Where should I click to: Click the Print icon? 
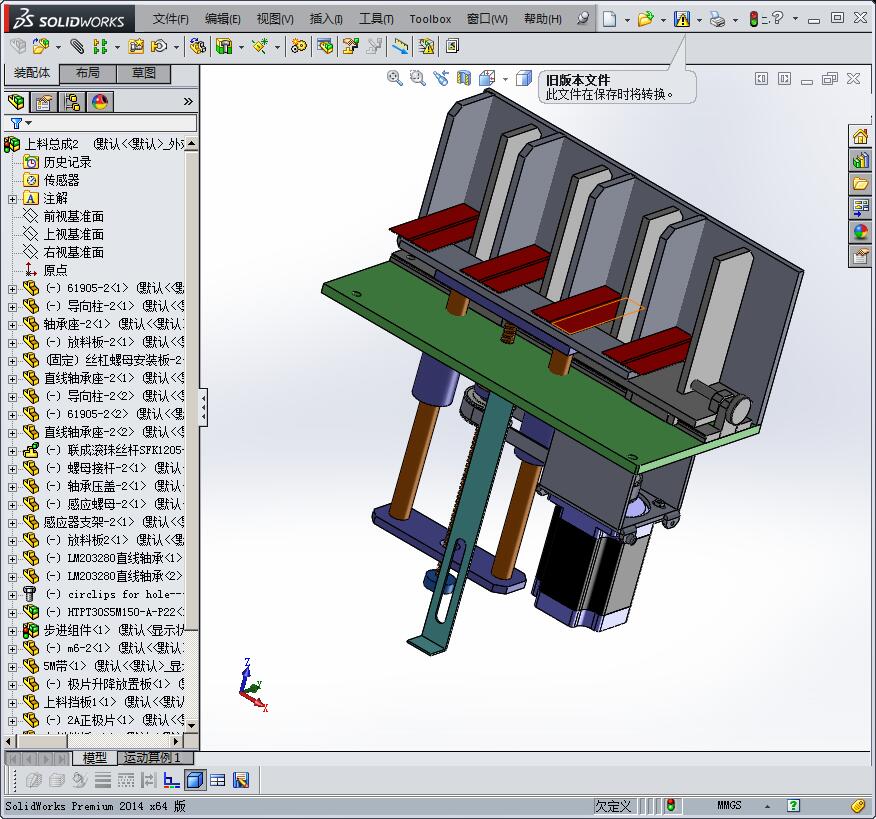(x=717, y=20)
